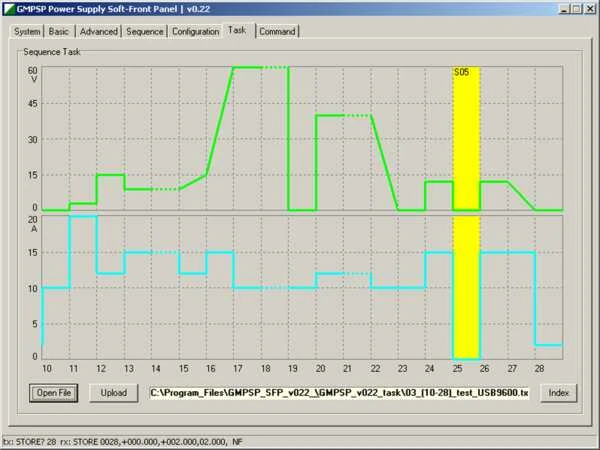The height and width of the screenshot is (450, 600).
Task: Switch to the Command tab
Action: pos(277,31)
